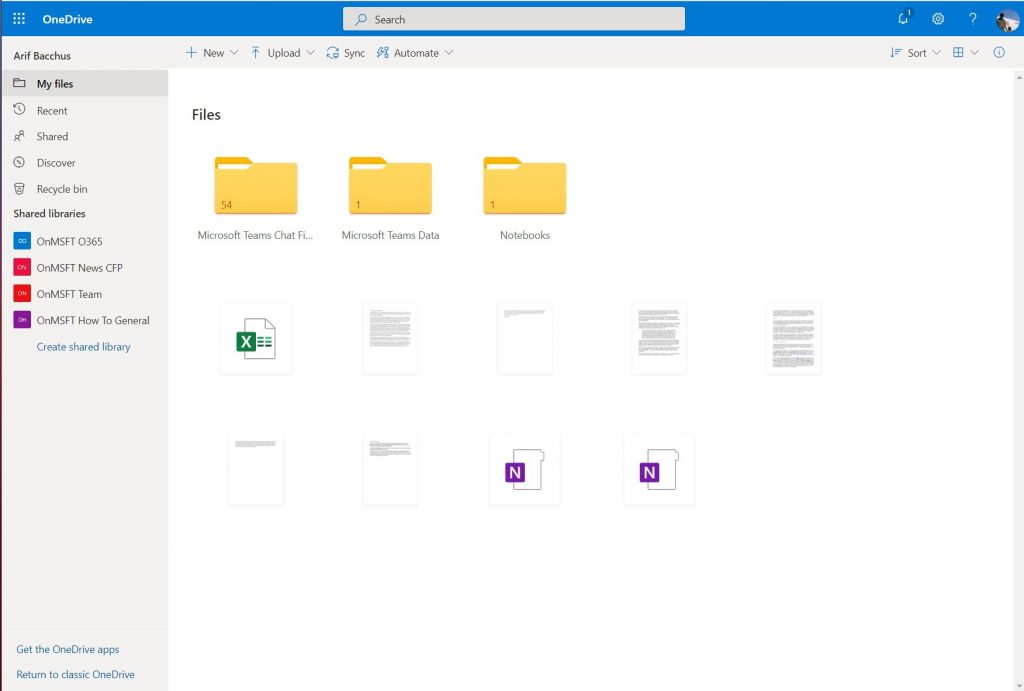Open the first document thumbnail in bottom row

(x=255, y=469)
